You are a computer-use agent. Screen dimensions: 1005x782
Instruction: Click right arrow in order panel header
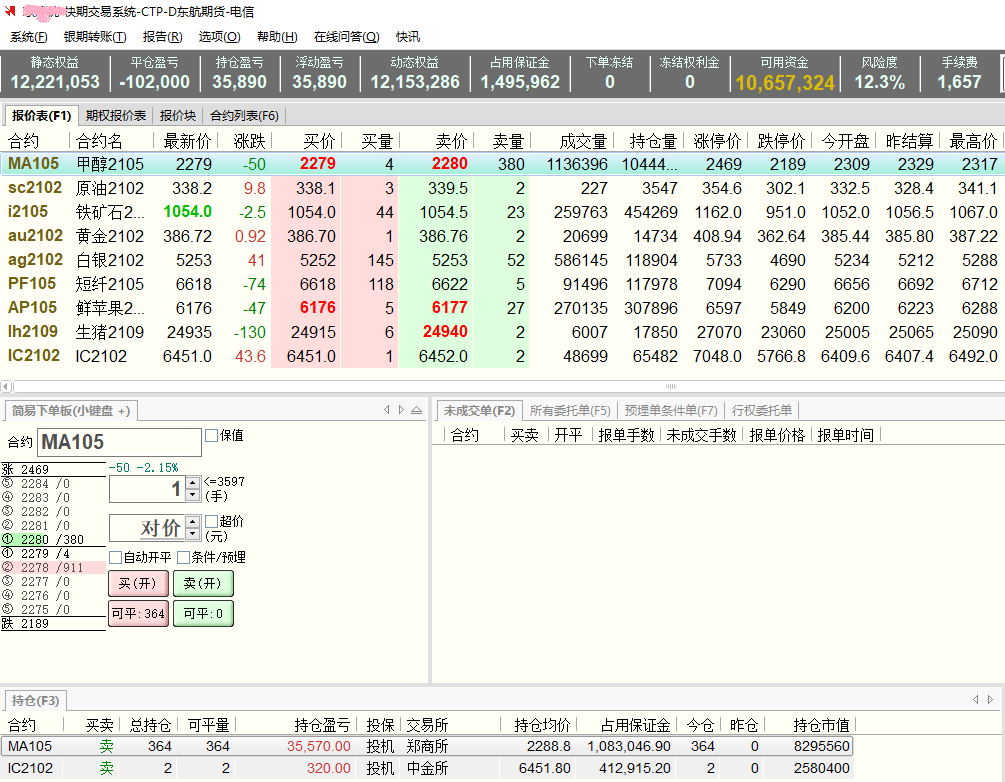coord(401,410)
